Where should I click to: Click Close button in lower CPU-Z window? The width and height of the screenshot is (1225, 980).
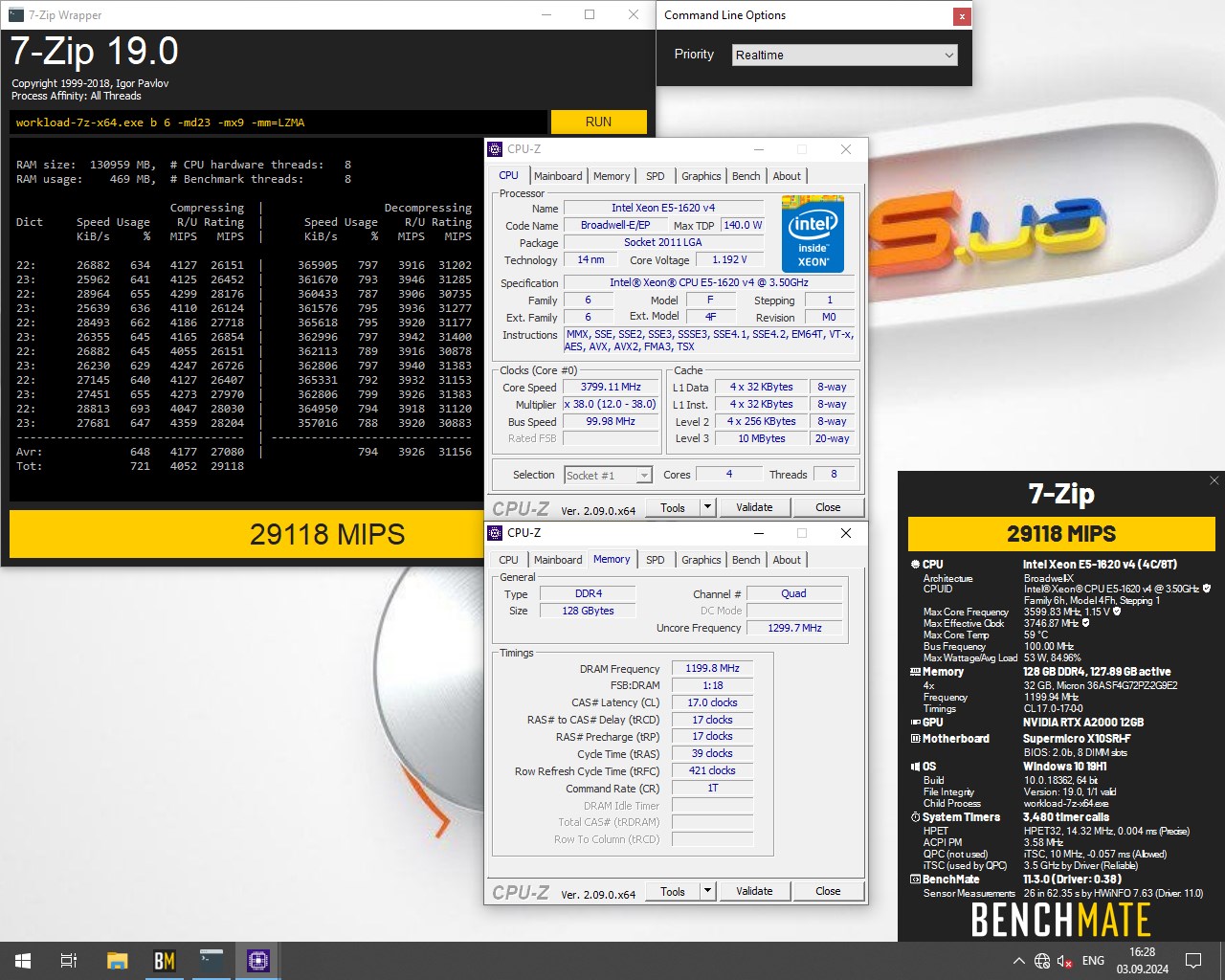point(828,891)
